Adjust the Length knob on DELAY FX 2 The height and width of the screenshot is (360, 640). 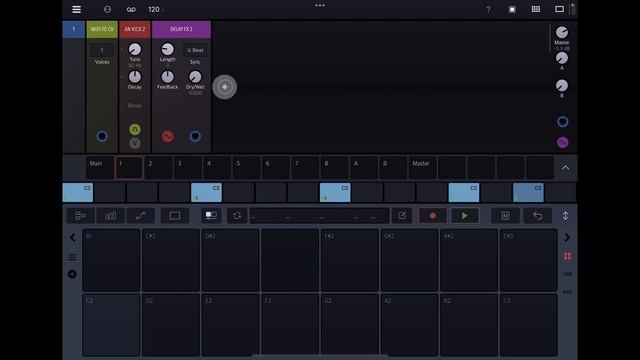tap(167, 49)
